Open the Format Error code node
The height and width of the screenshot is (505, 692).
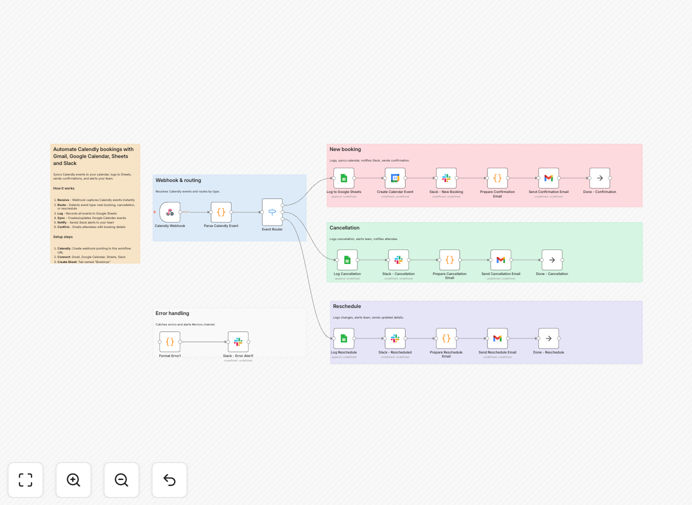point(170,342)
